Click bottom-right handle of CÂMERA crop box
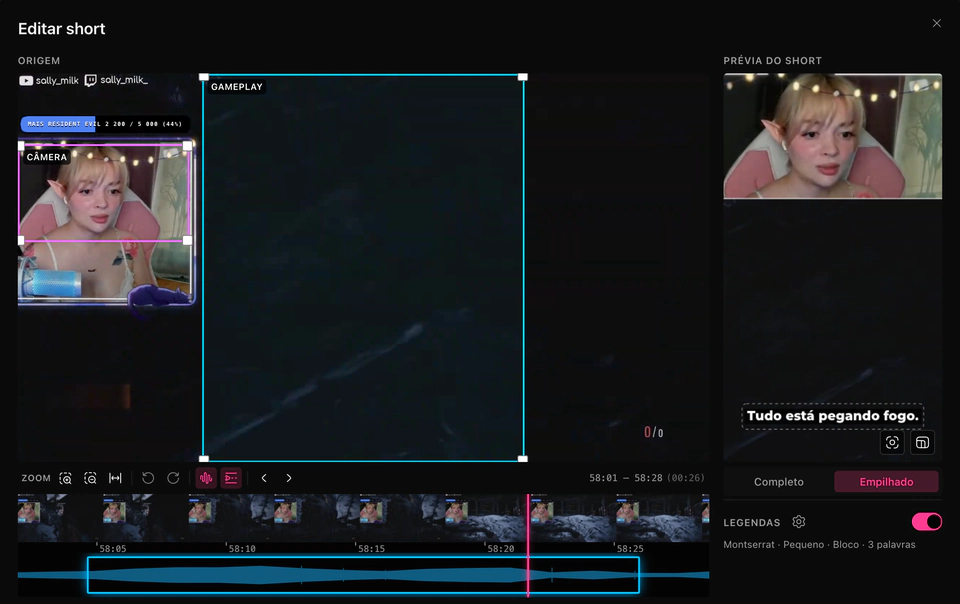This screenshot has height=604, width=960. (187, 240)
